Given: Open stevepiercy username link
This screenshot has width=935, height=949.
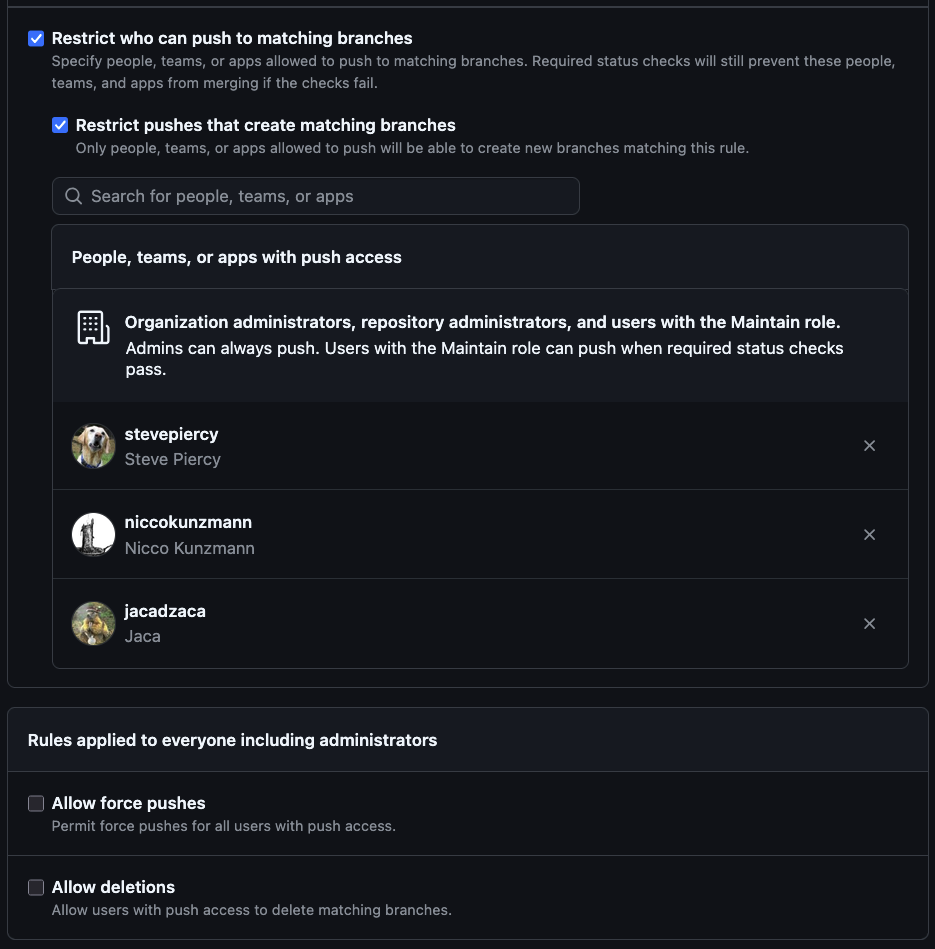Looking at the screenshot, I should 171,434.
